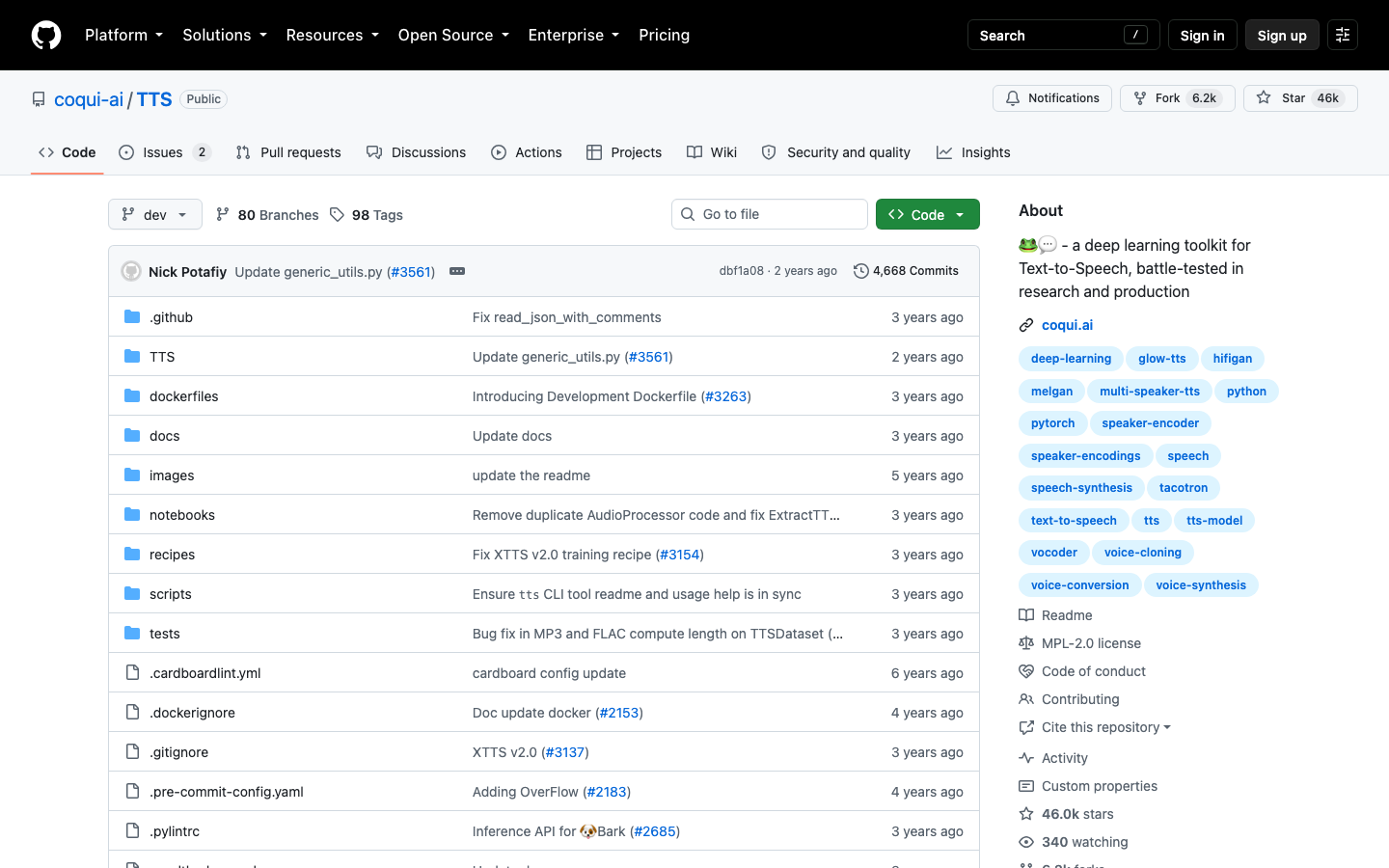Expand the Platform menu
The width and height of the screenshot is (1389, 868).
(123, 35)
